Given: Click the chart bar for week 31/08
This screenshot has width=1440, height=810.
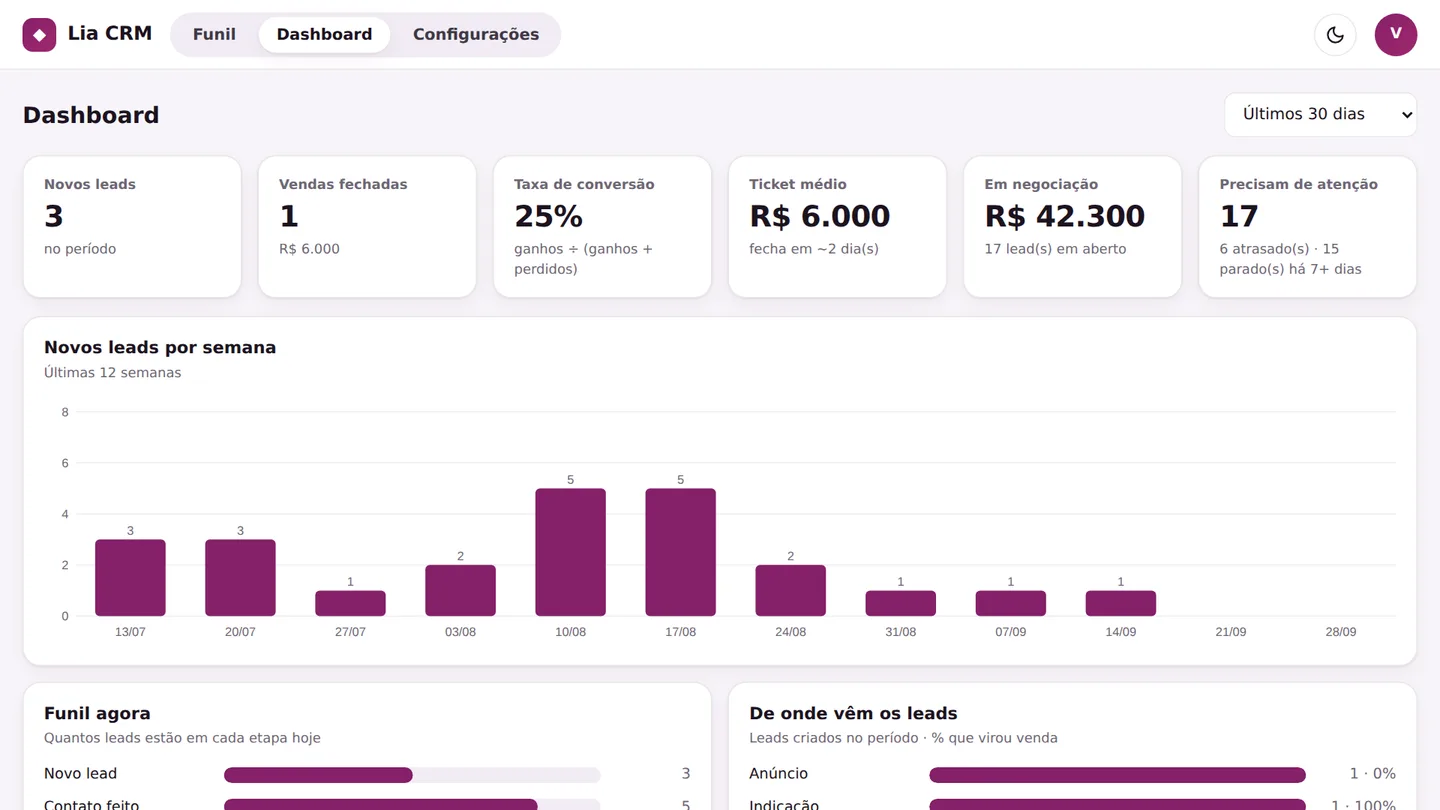Looking at the screenshot, I should (x=900, y=603).
